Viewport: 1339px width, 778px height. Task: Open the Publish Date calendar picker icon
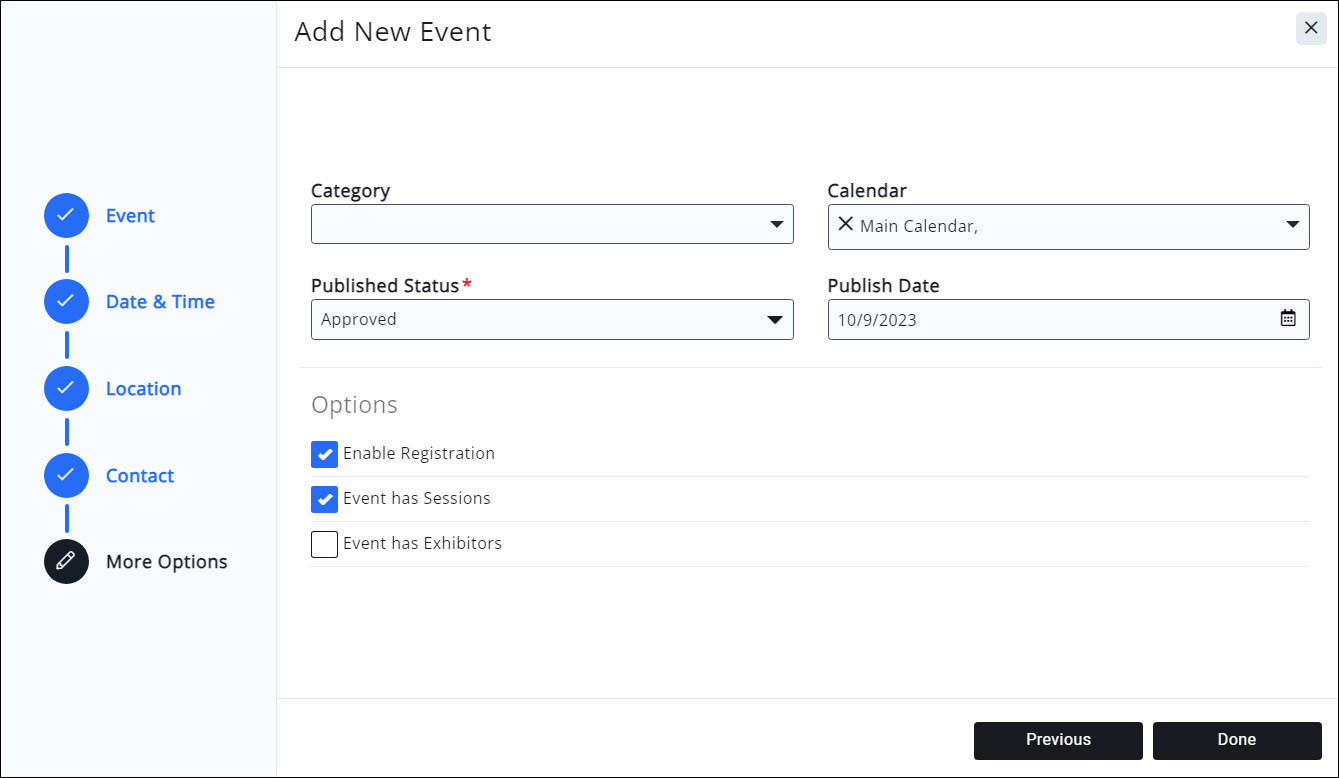coord(1288,319)
